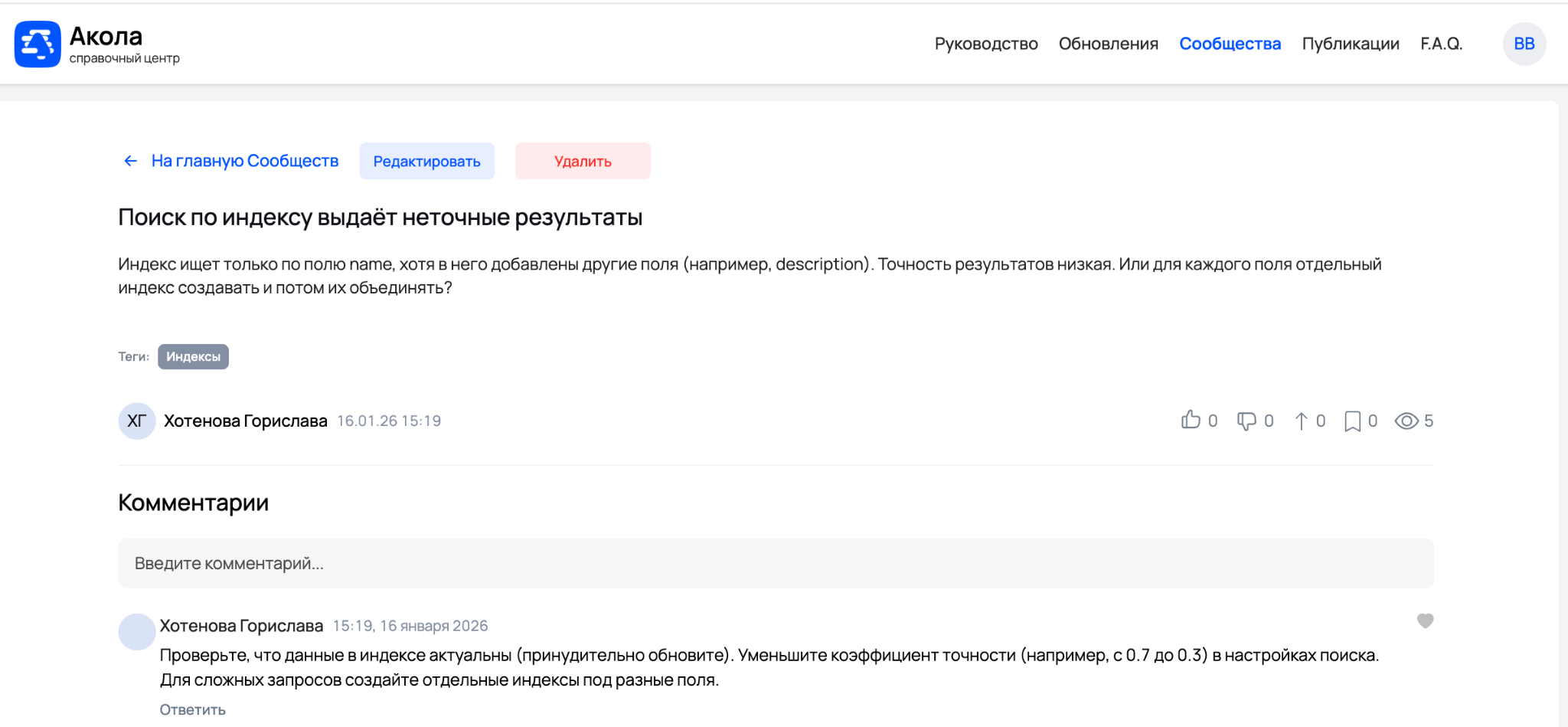Click the ХГ author avatar
Screen dimensions: 1568x727
137,421
